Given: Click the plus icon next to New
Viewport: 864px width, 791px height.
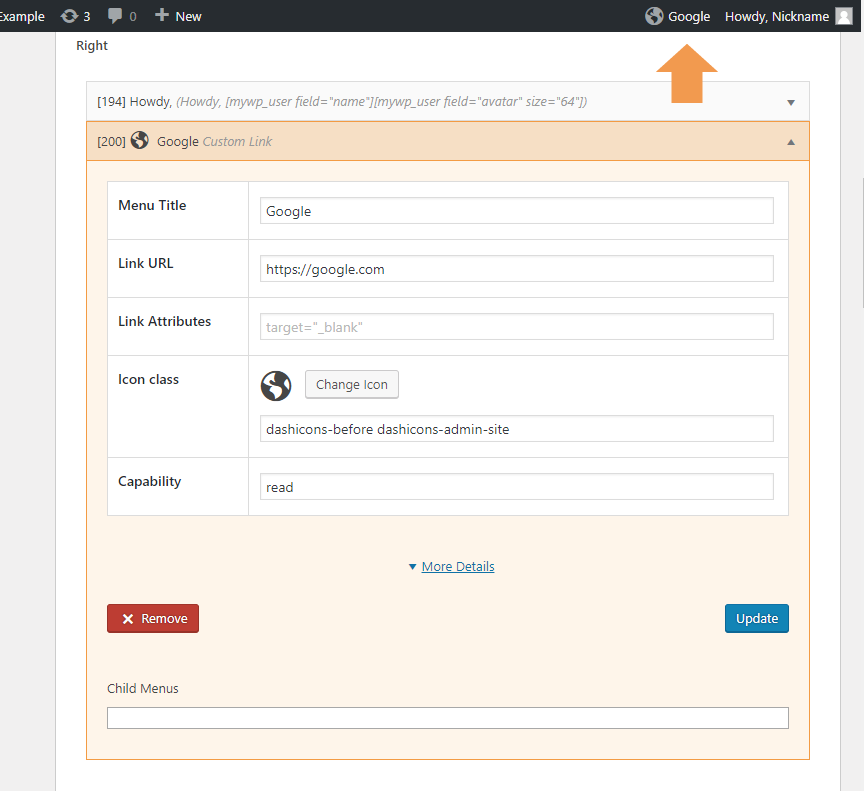Looking at the screenshot, I should pos(160,16).
